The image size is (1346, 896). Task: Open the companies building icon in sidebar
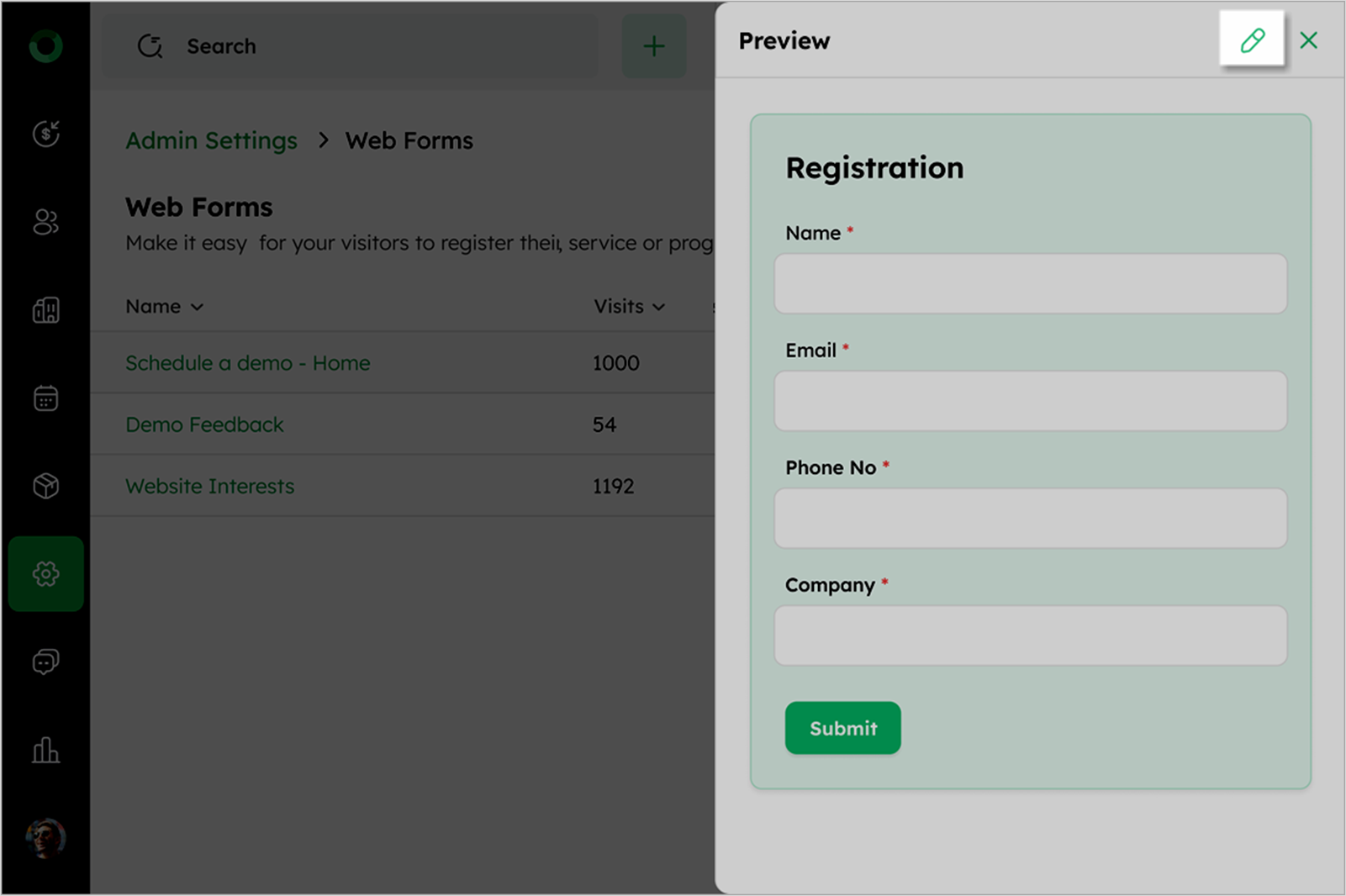coord(46,310)
